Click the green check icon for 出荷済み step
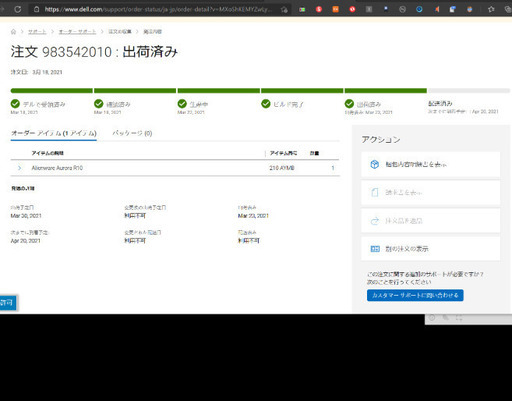 click(349, 104)
